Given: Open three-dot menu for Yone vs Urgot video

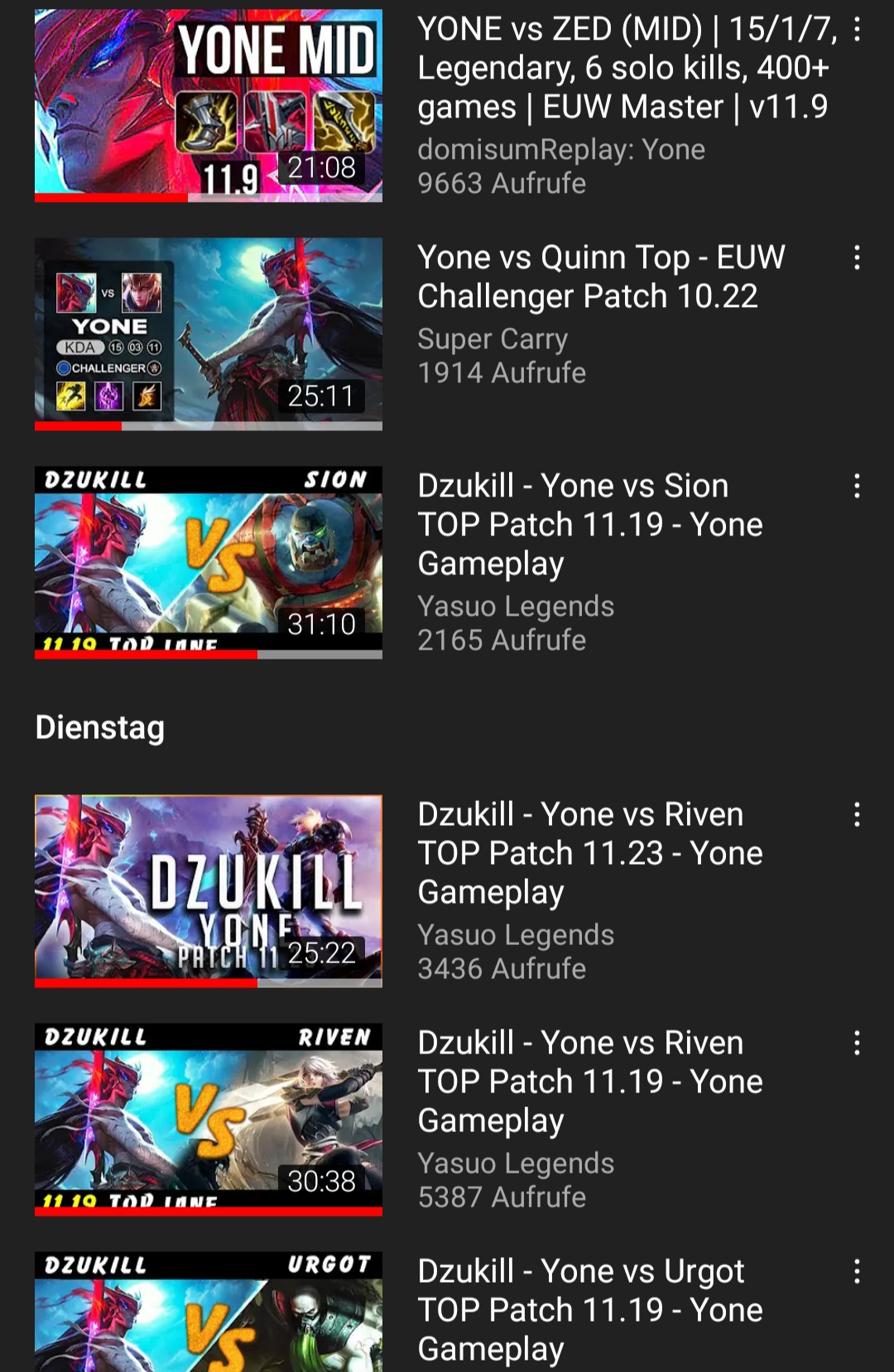Looking at the screenshot, I should tap(857, 1272).
